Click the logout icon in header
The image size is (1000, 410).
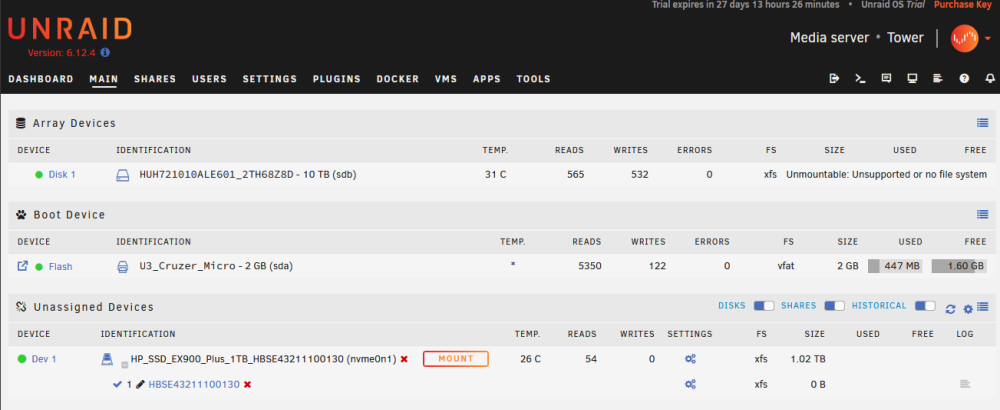click(x=834, y=78)
